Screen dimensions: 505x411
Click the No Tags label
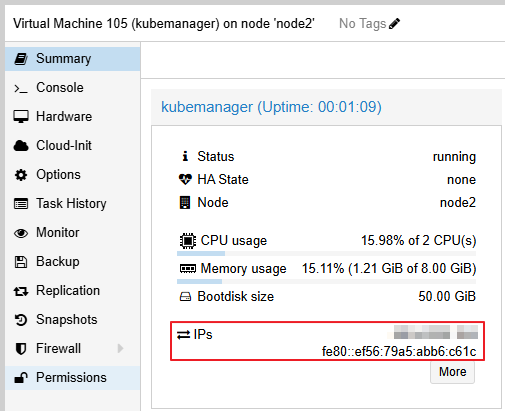click(x=362, y=24)
